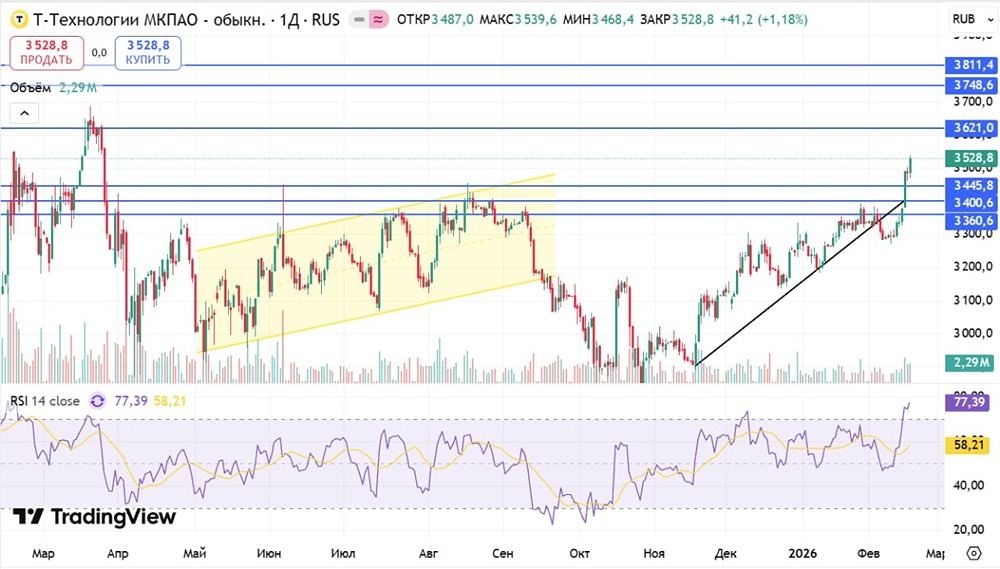This screenshot has width=1000, height=569.
Task: Toggle the grey minus indicator pill
Action: (x=359, y=20)
